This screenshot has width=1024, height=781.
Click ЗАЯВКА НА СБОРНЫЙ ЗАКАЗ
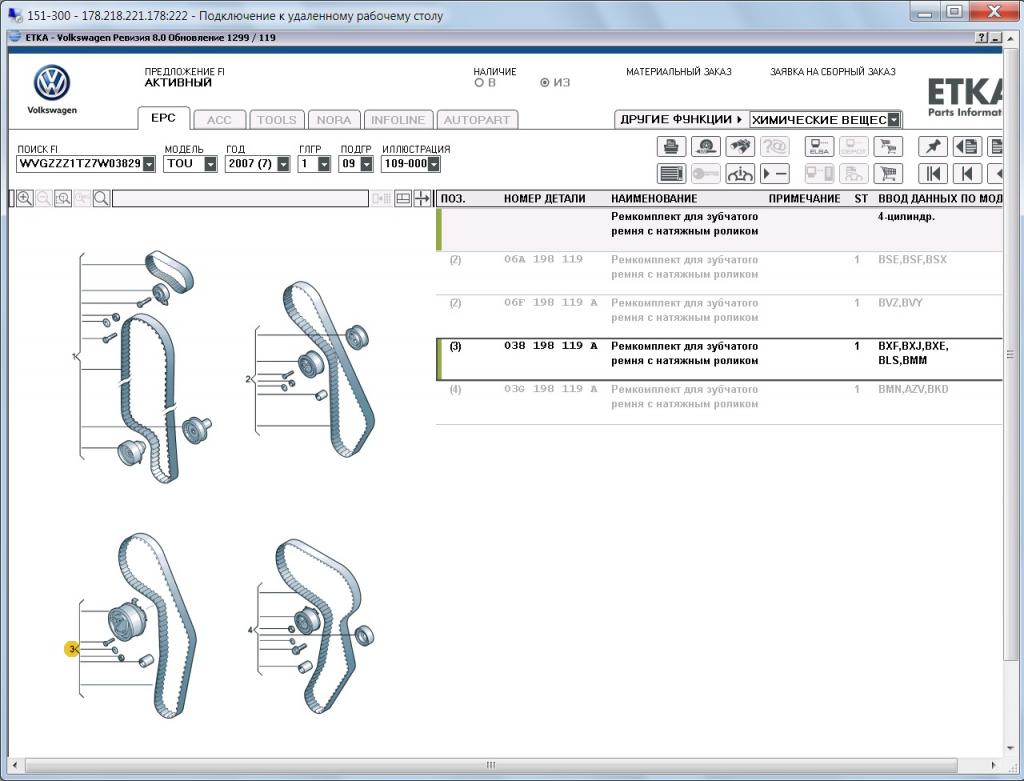coord(833,72)
